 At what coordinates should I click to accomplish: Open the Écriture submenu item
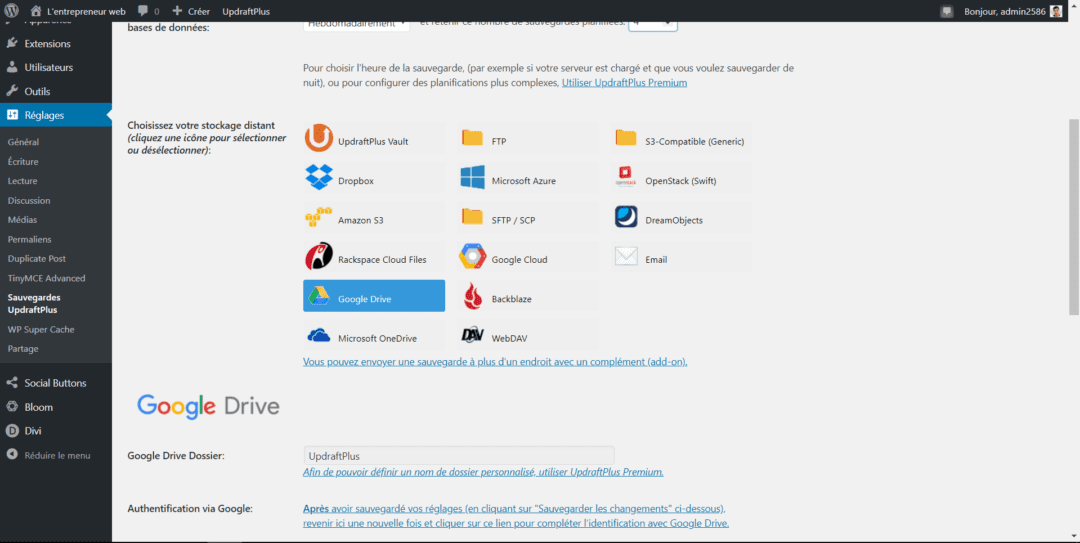pos(23,161)
